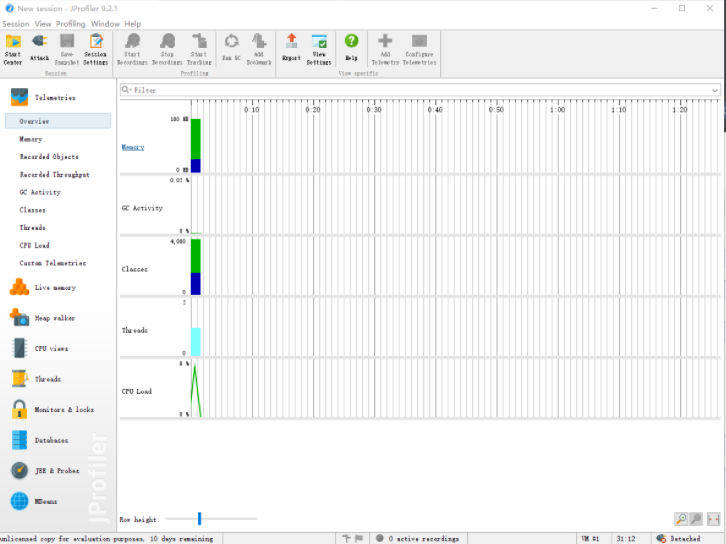The width and height of the screenshot is (726, 544).
Task: Select Recorded Objects item
Action: (49, 156)
